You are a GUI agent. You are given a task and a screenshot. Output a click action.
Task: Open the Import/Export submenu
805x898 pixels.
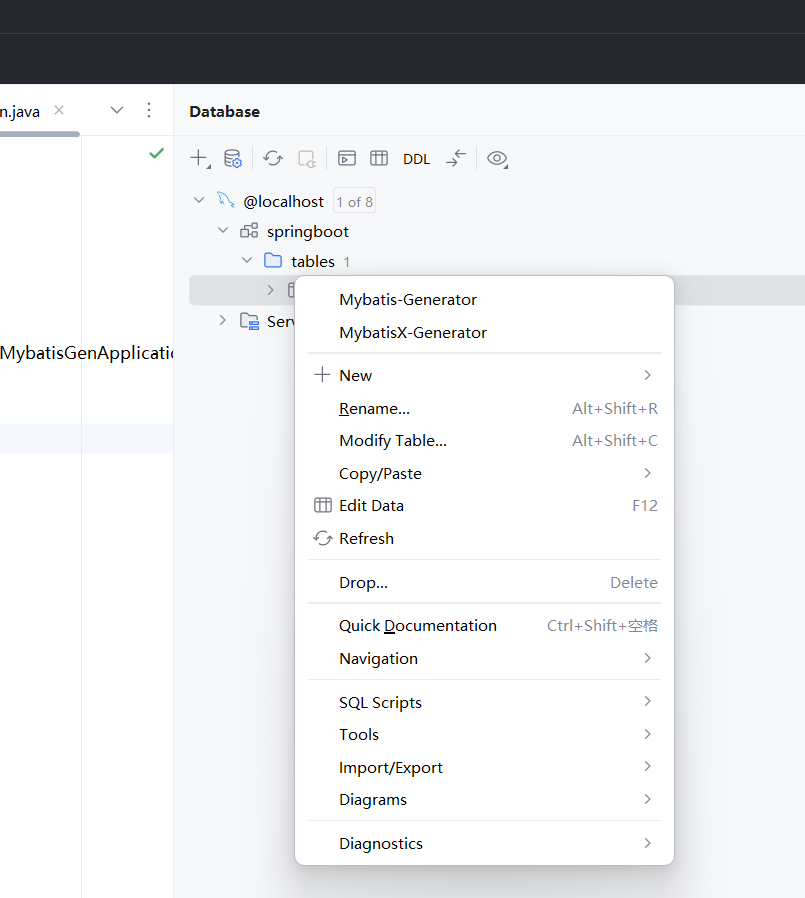484,767
